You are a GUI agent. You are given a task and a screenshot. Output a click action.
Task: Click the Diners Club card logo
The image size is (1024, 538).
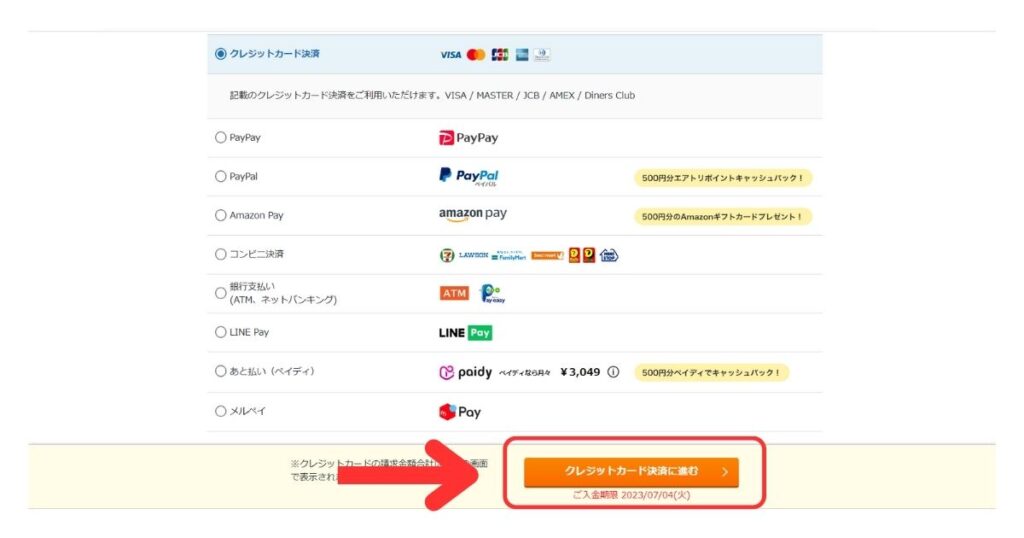542,55
